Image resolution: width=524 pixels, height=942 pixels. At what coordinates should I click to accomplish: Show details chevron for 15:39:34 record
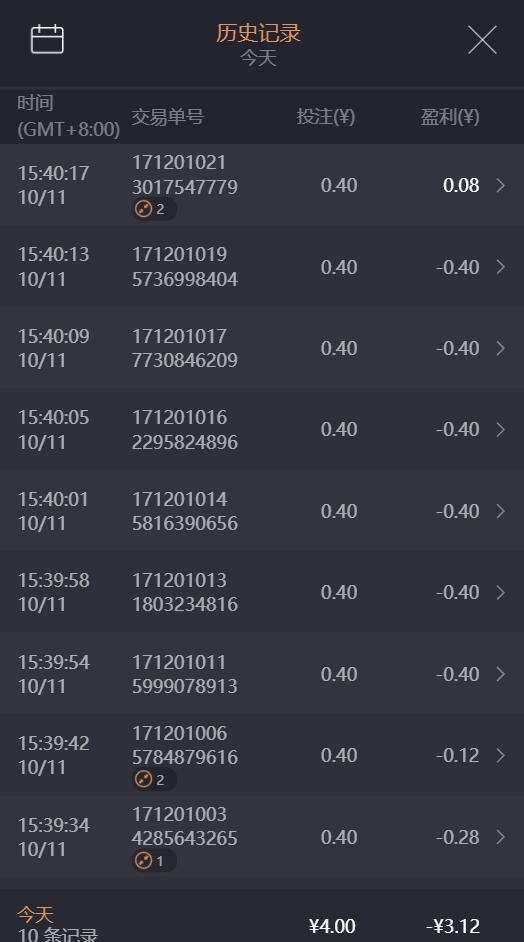click(501, 837)
